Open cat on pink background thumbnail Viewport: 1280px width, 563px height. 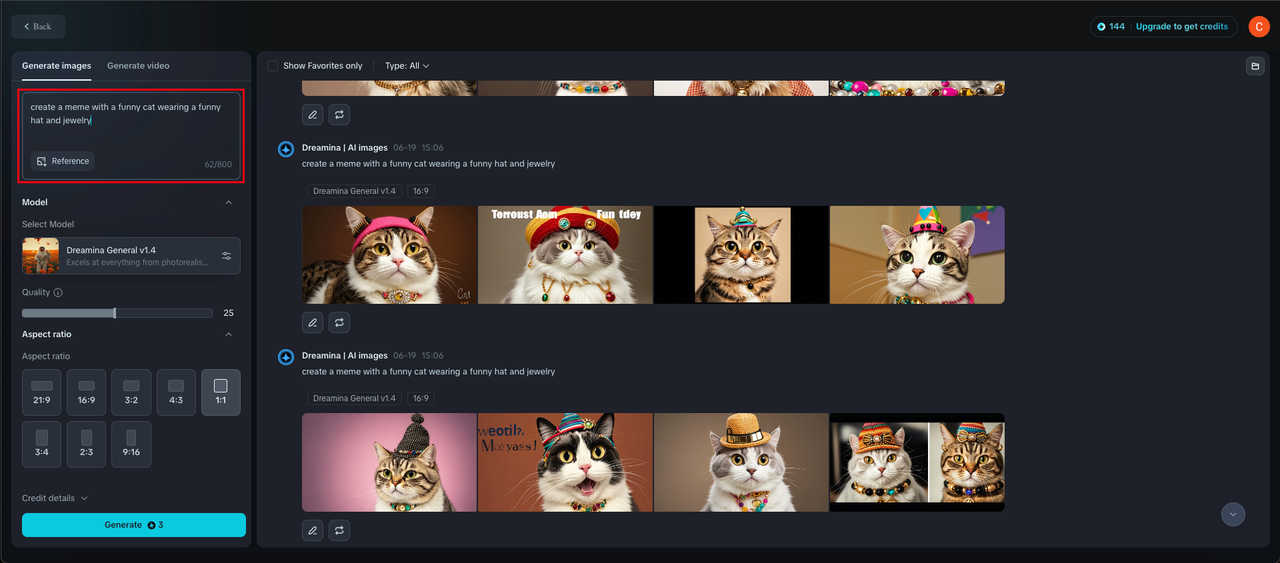(390, 462)
